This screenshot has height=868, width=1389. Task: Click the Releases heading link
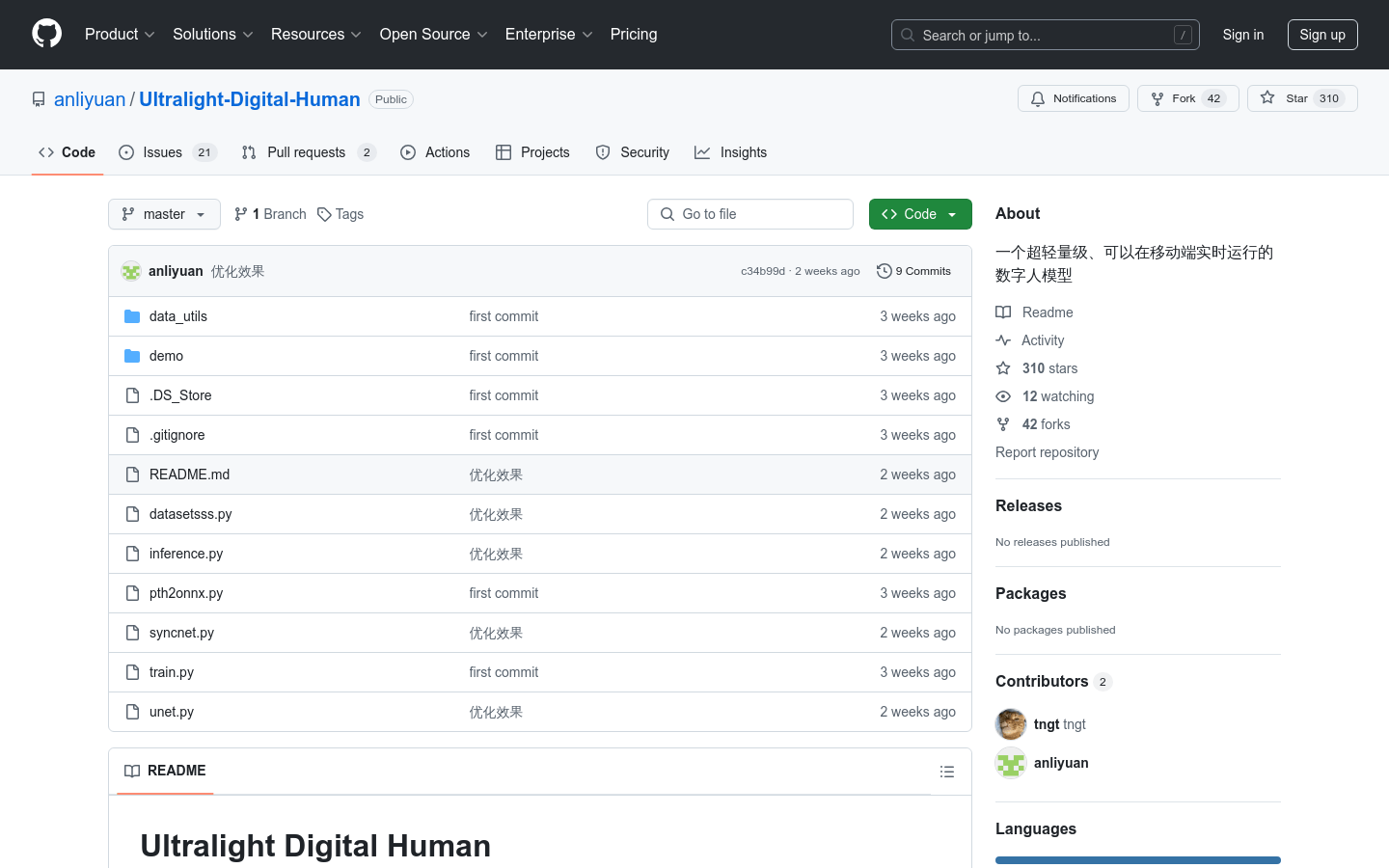1028,505
